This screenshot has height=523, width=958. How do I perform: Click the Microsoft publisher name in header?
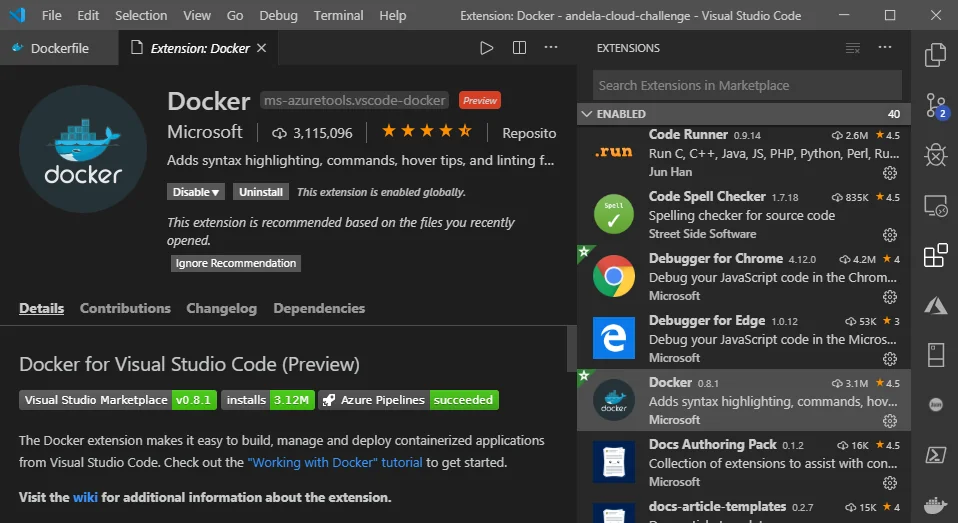click(x=205, y=132)
